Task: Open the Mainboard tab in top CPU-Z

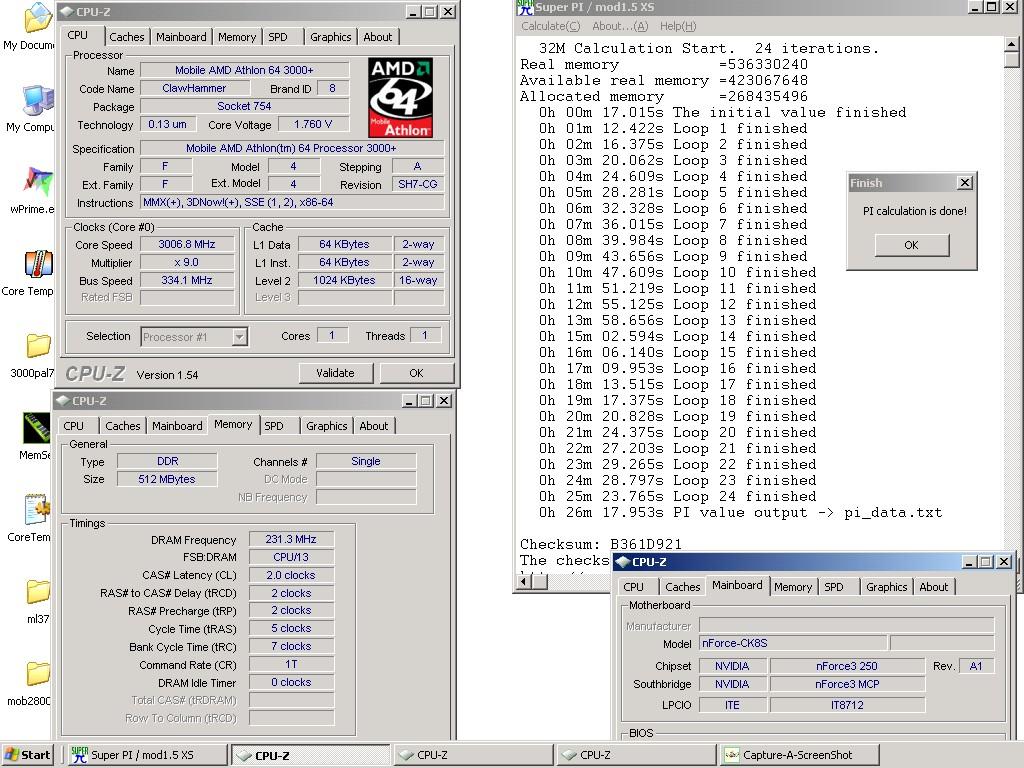Action: tap(181, 37)
